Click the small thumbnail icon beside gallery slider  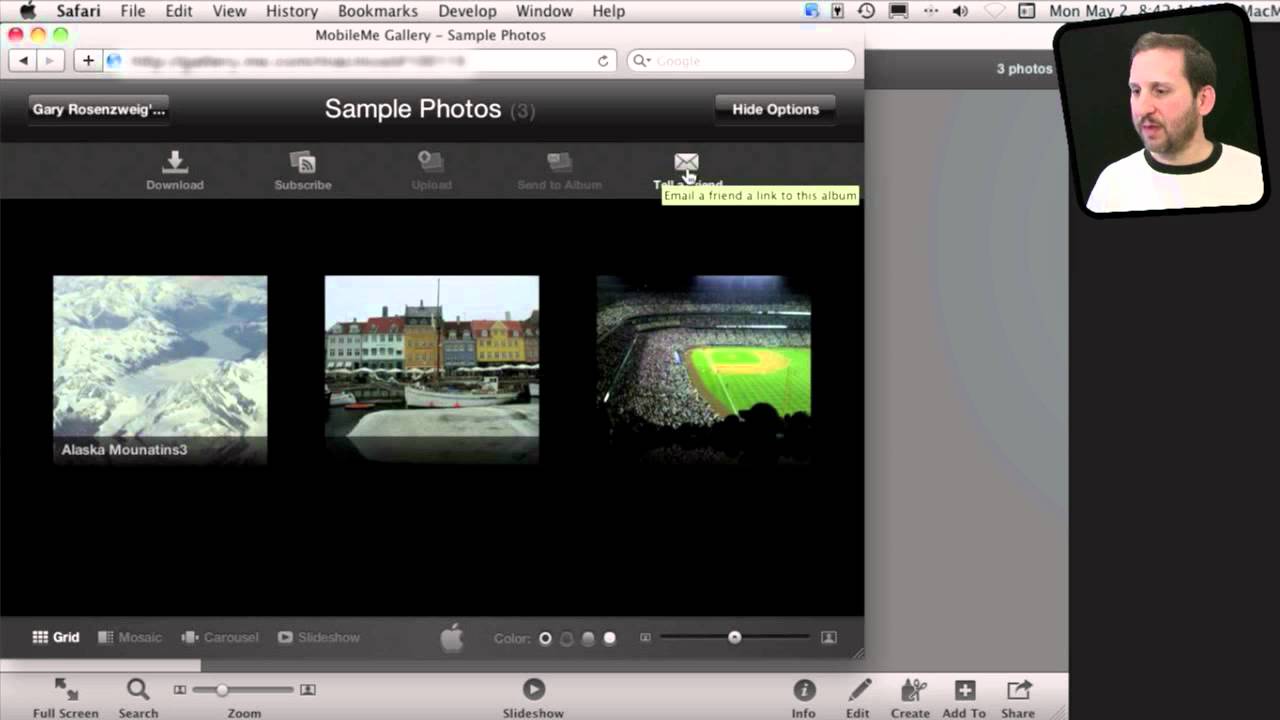(x=645, y=637)
